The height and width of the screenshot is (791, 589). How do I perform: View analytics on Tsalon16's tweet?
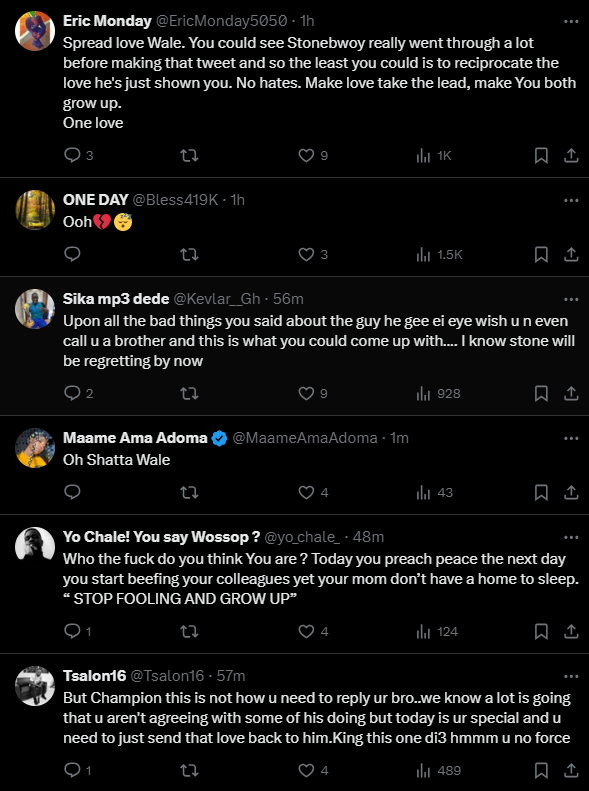click(438, 770)
